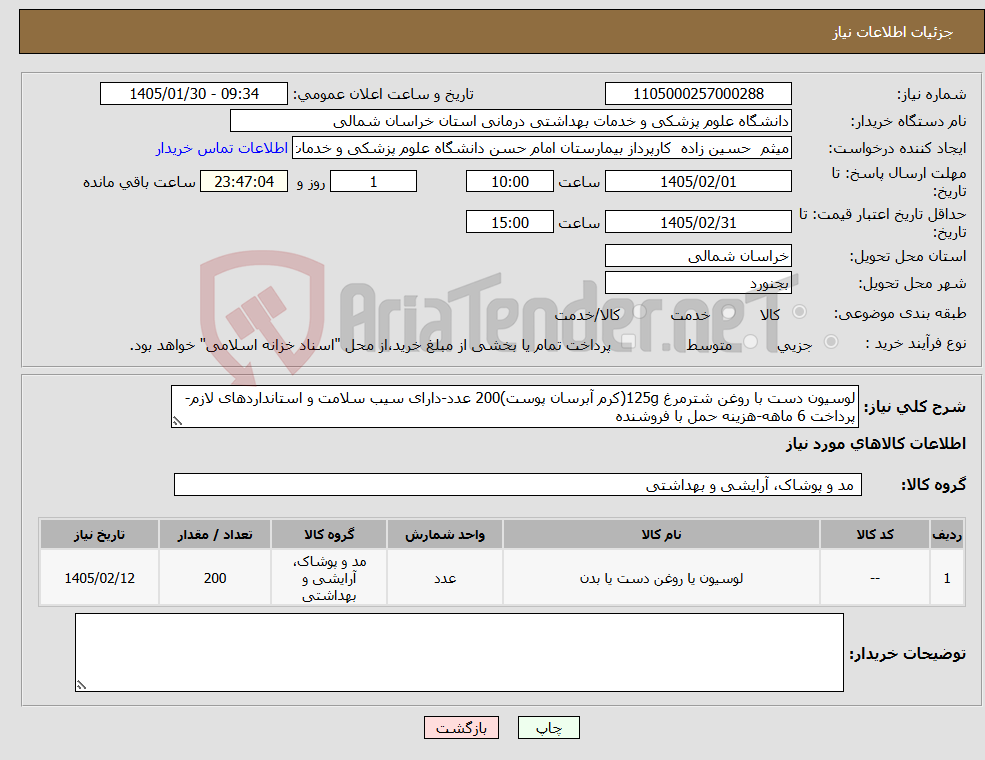Screen dimensions: 985x760
Task: Select the متوسط purchase type radio
Action: tap(751, 342)
